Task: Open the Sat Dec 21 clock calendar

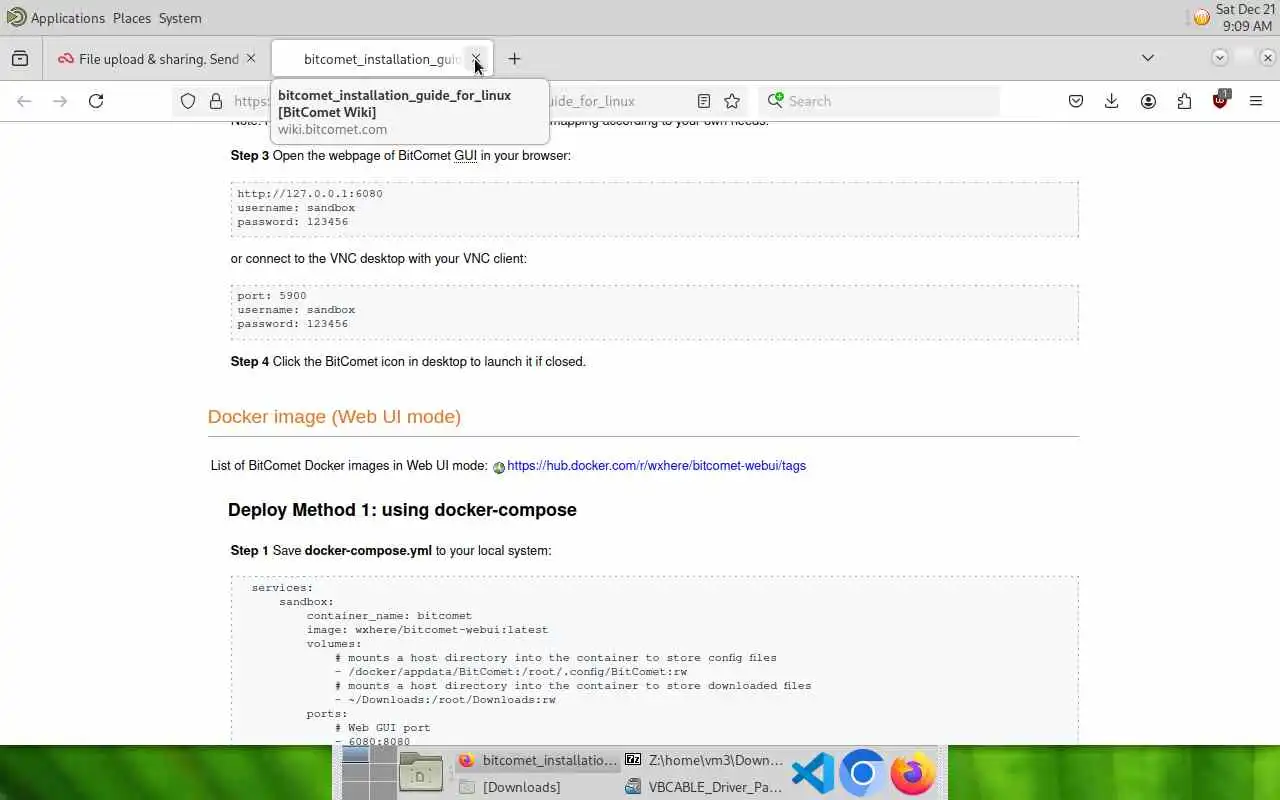Action: [x=1245, y=18]
